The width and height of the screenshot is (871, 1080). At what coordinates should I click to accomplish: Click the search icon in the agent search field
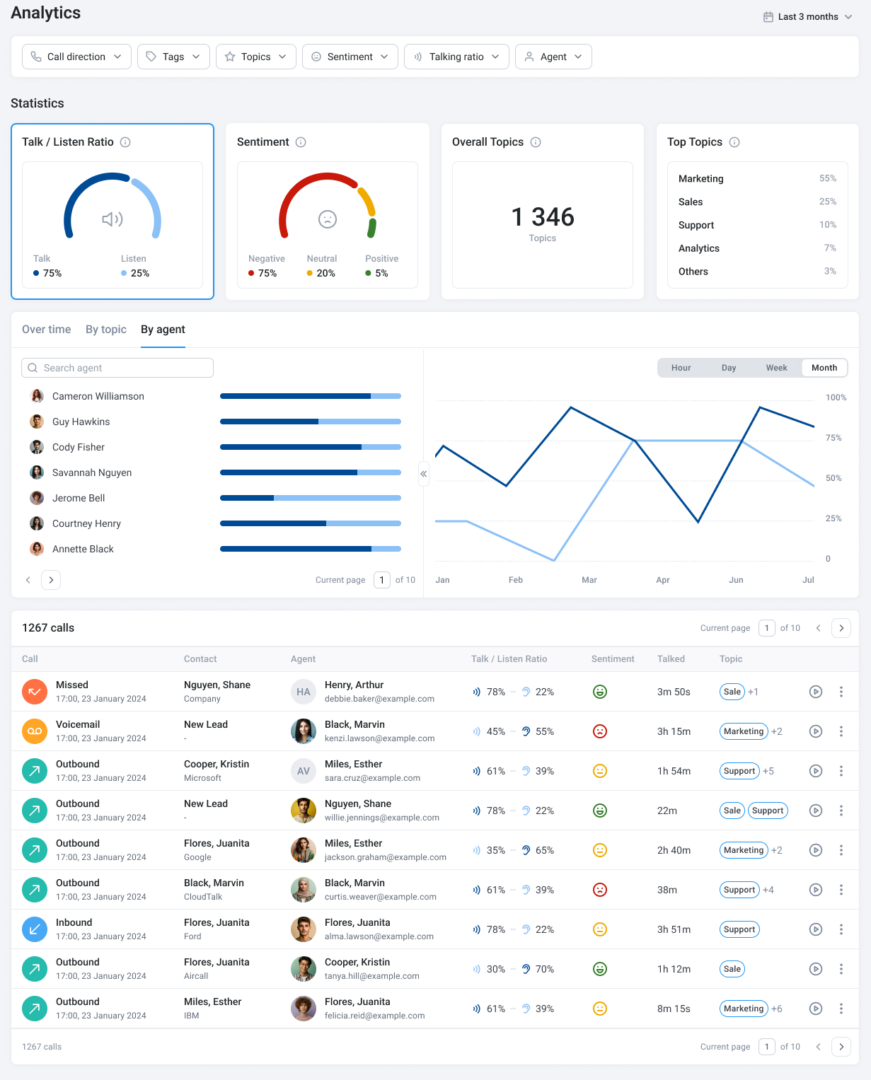coord(33,368)
